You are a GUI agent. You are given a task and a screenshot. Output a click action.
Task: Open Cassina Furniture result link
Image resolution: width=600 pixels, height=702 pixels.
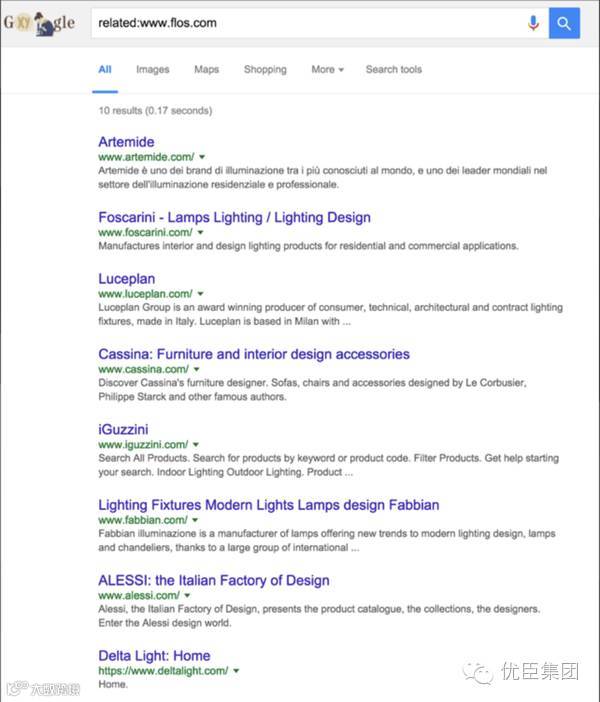pos(254,354)
